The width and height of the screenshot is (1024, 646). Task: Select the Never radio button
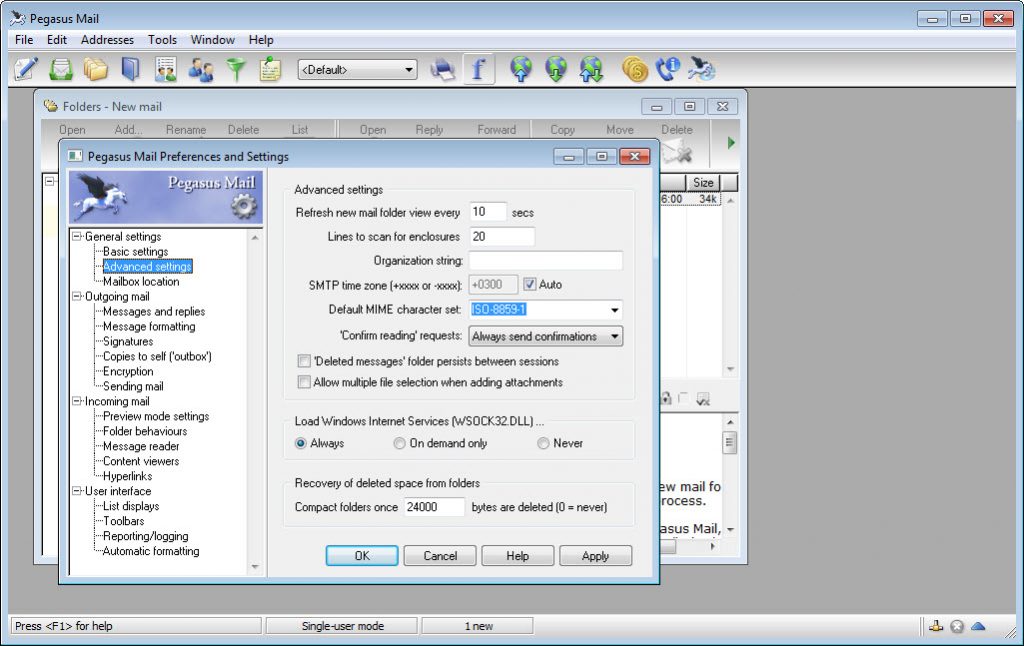(543, 443)
